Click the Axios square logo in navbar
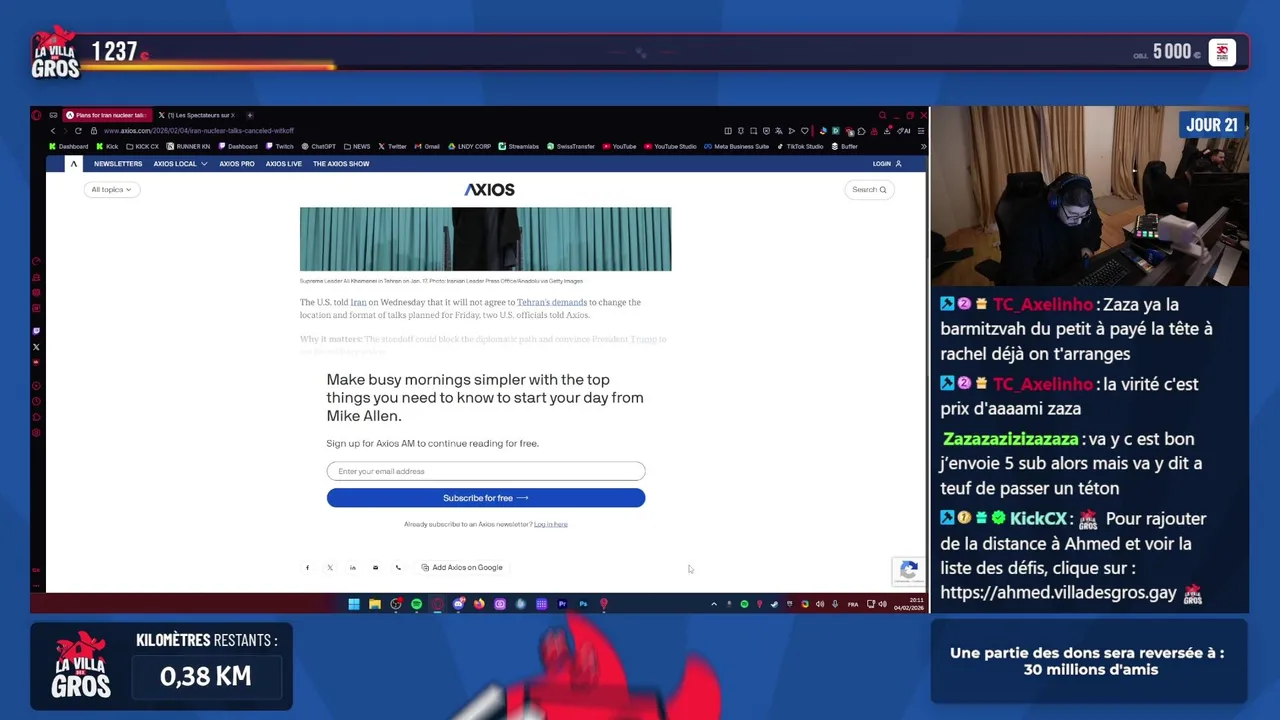 click(73, 164)
